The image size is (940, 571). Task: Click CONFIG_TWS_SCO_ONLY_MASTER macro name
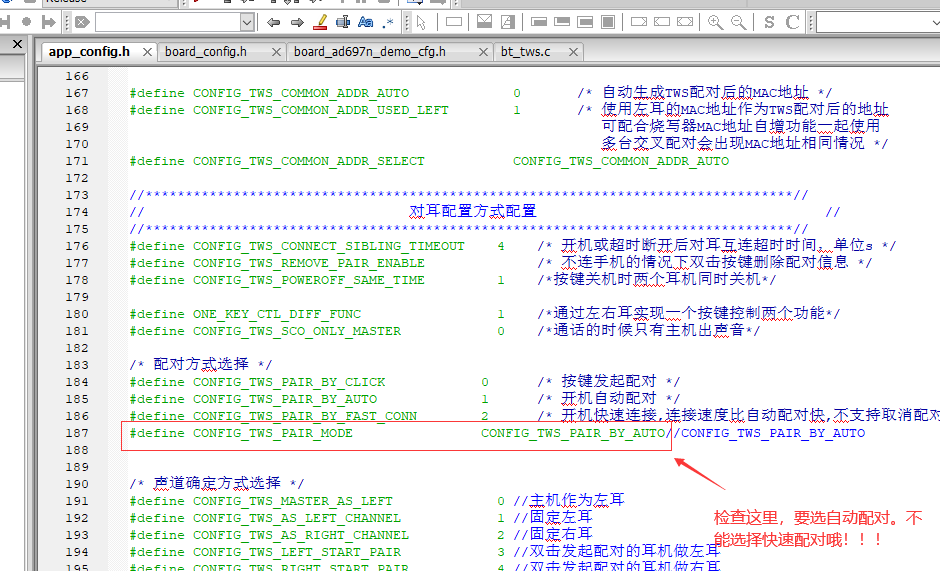(x=297, y=331)
